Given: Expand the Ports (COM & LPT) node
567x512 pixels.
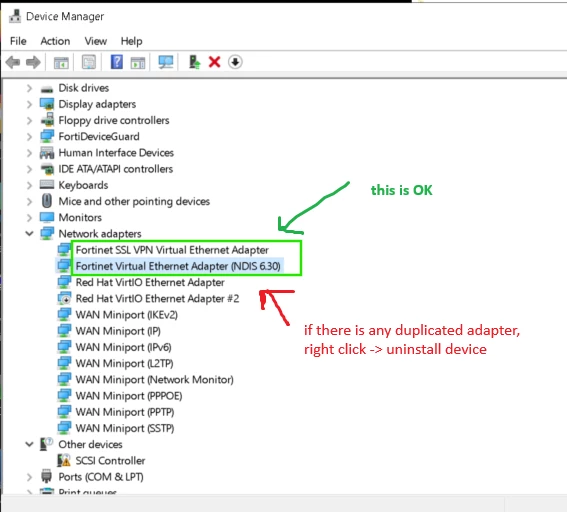Looking at the screenshot, I should (x=29, y=477).
